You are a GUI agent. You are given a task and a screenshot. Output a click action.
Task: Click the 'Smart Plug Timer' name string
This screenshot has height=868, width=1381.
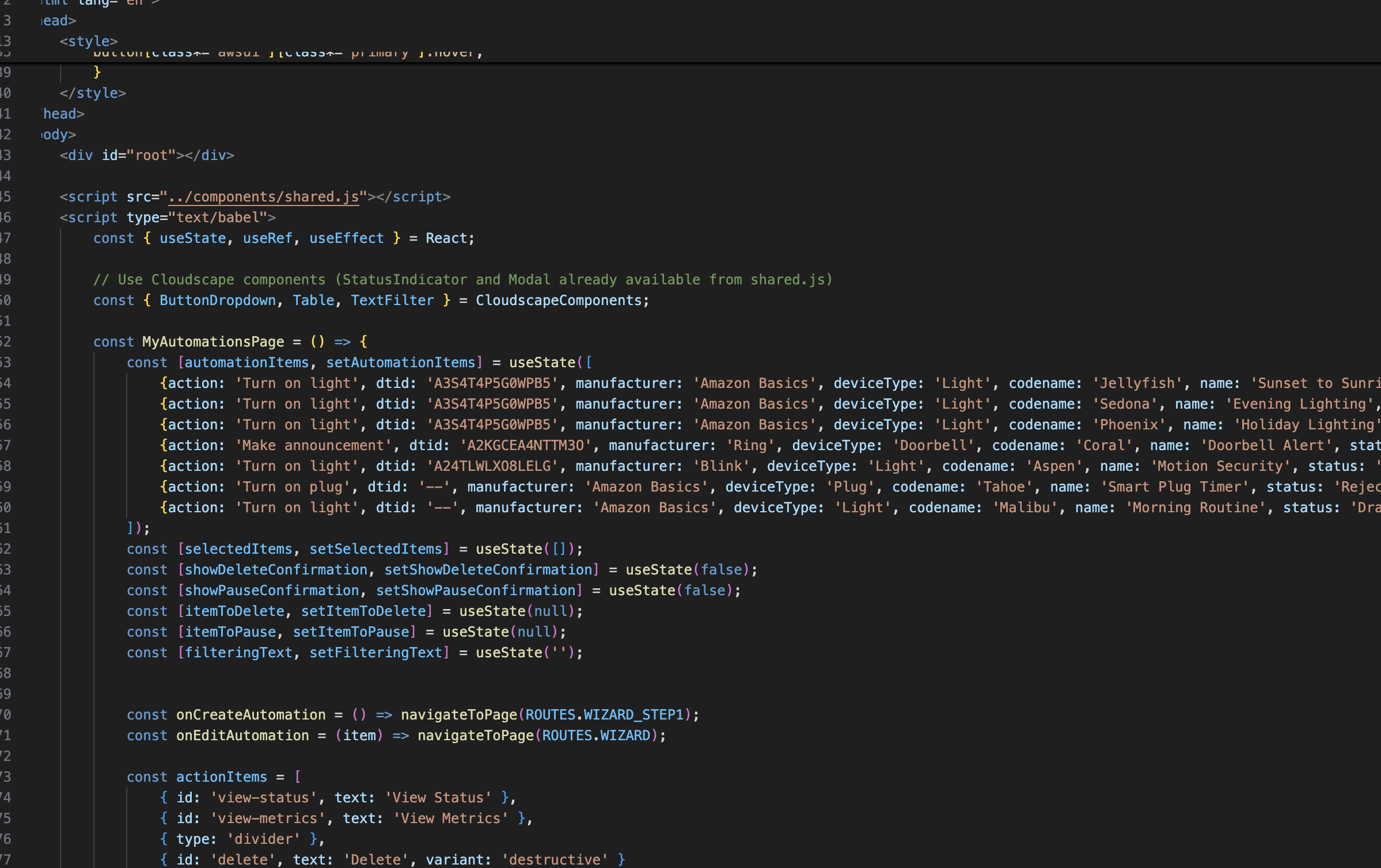[x=1175, y=487]
